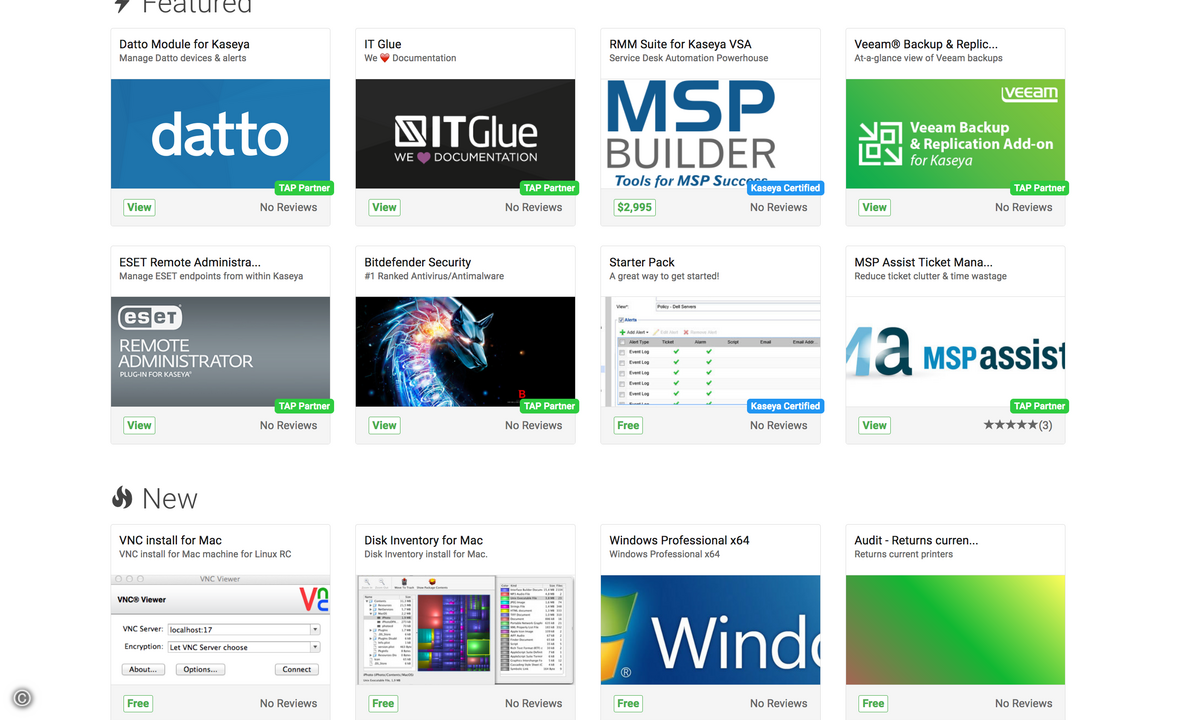
Task: Click No Reviews on Windows Professional x64
Action: coord(778,703)
